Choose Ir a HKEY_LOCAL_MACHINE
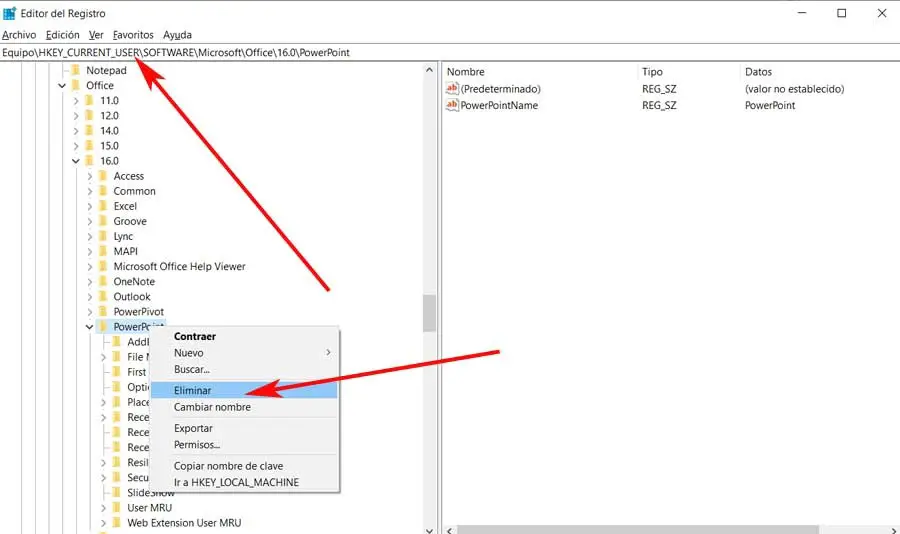The image size is (900, 534). [244, 483]
